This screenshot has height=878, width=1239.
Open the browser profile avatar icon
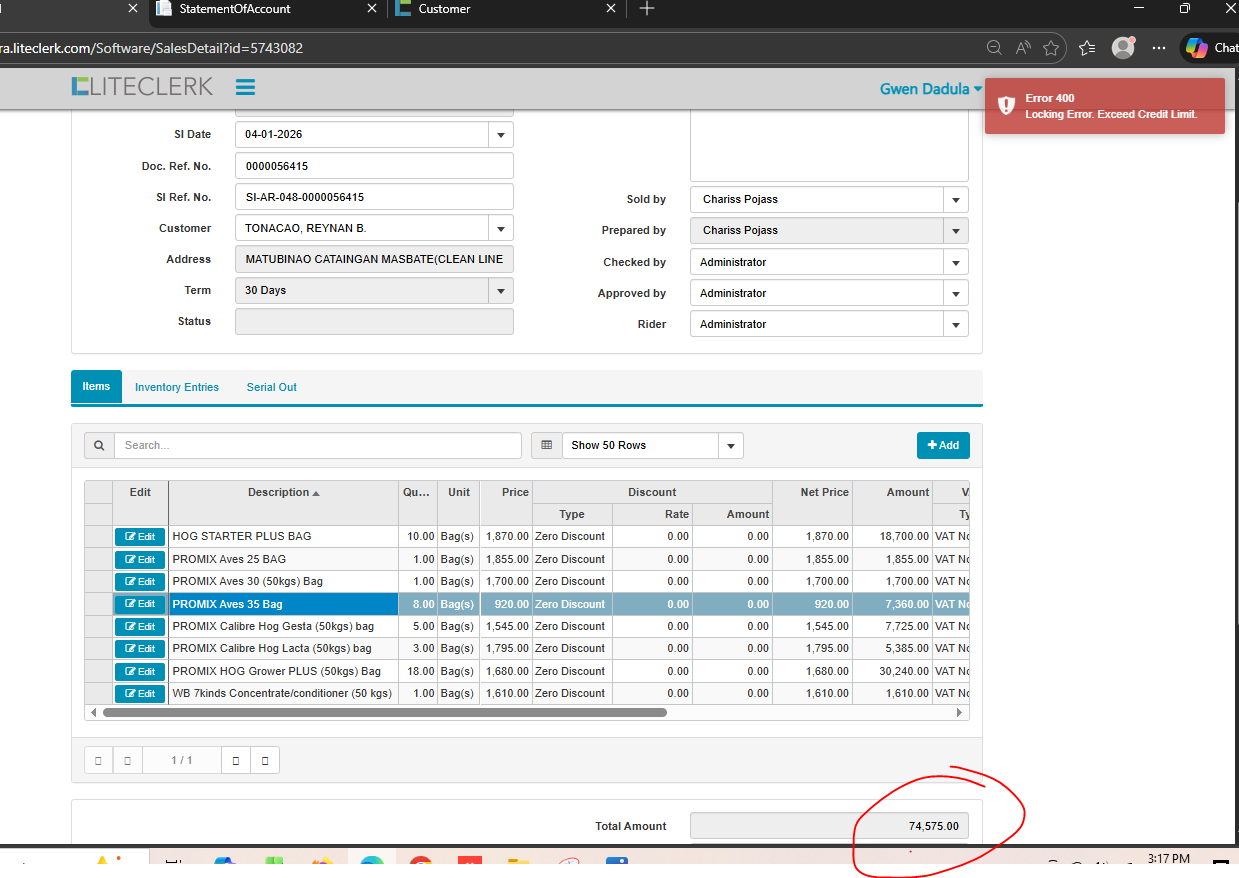click(x=1124, y=48)
